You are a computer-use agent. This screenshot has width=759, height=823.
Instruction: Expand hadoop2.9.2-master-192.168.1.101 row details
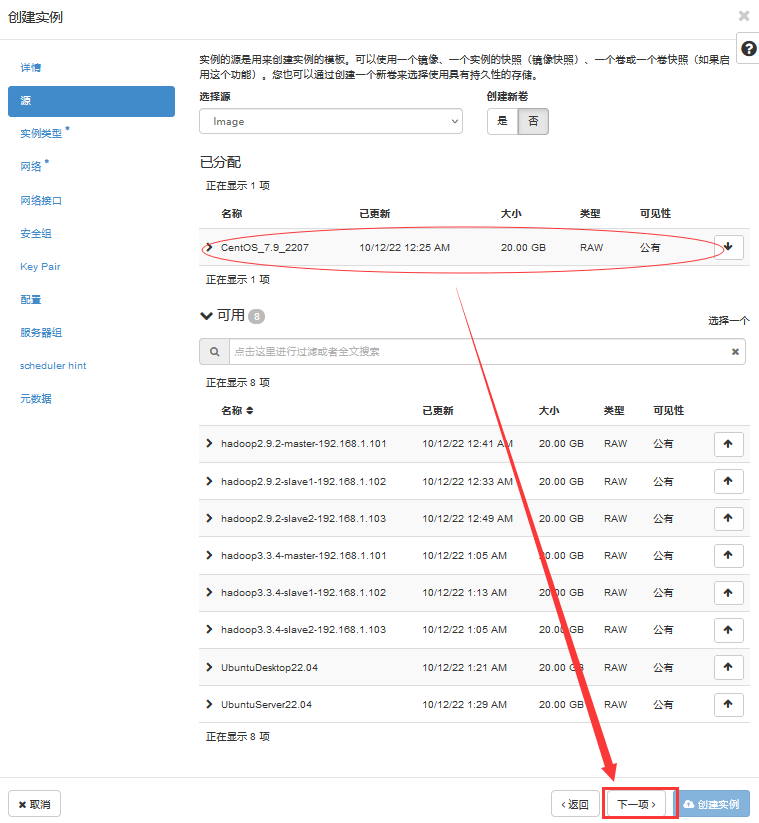click(x=209, y=444)
